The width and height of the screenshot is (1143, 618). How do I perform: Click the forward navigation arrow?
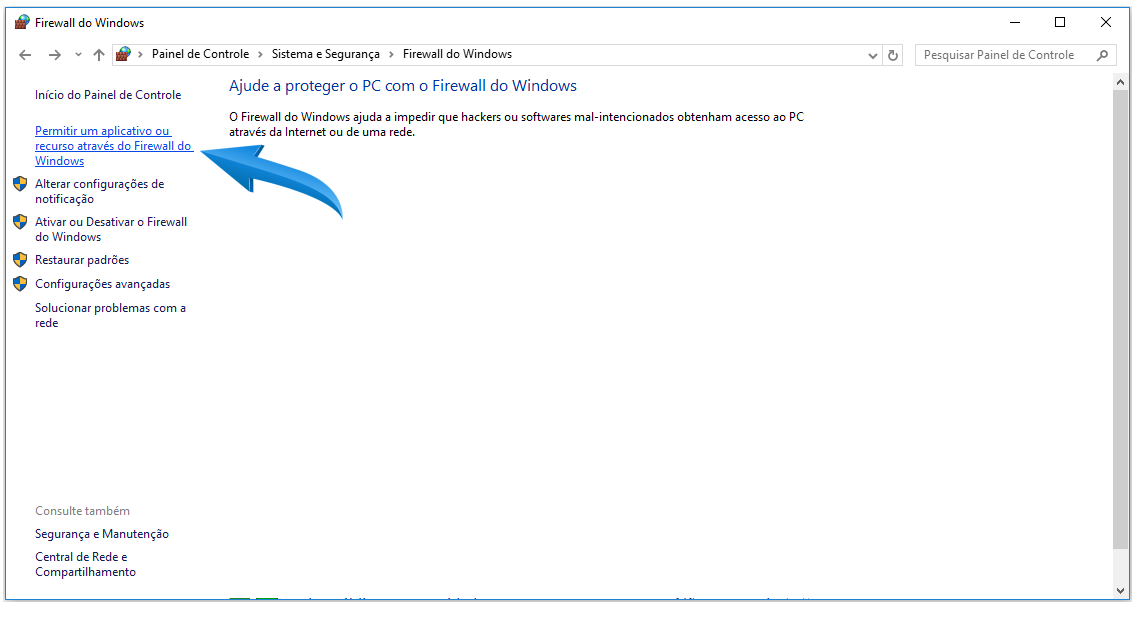(x=55, y=55)
